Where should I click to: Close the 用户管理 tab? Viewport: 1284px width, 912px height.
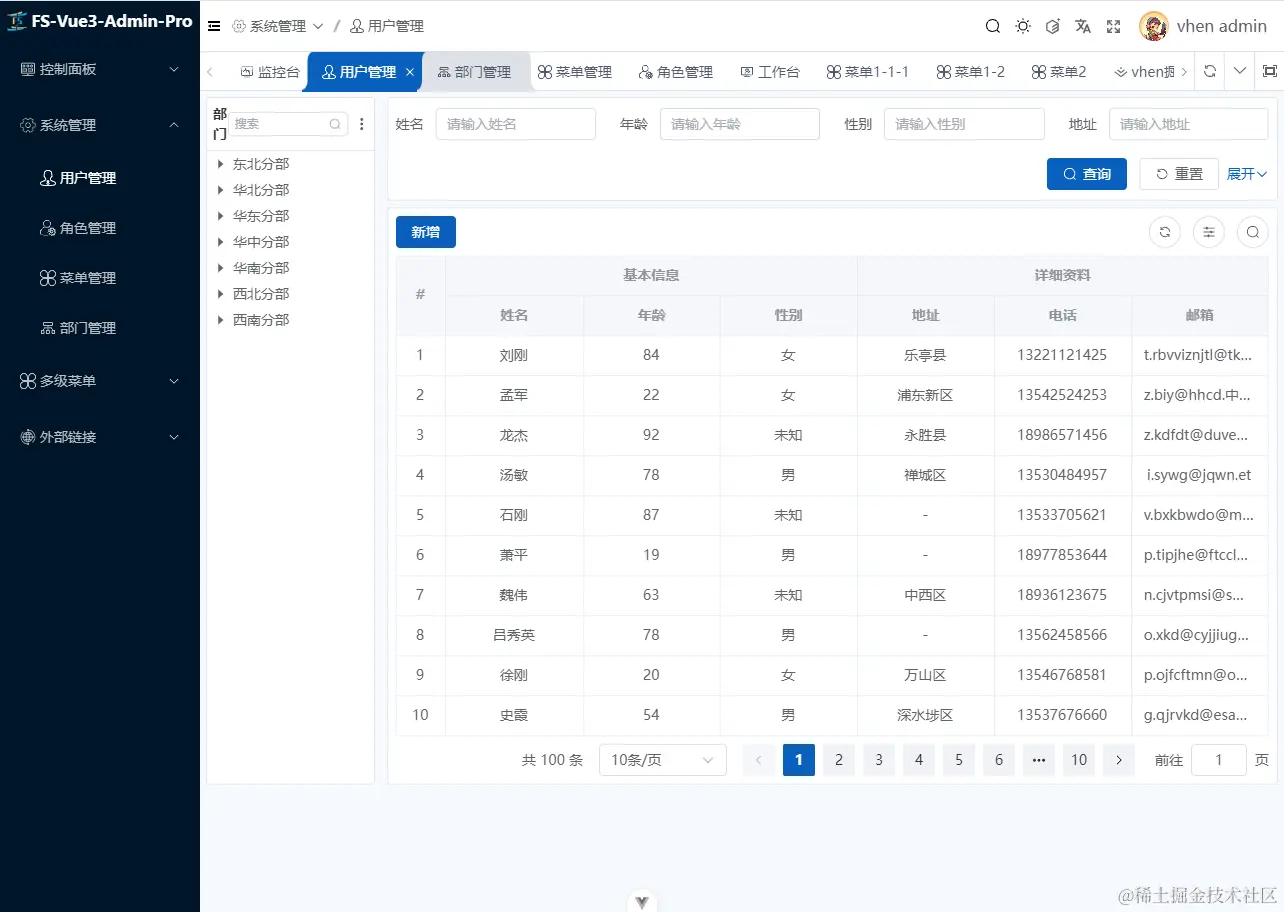pos(409,72)
